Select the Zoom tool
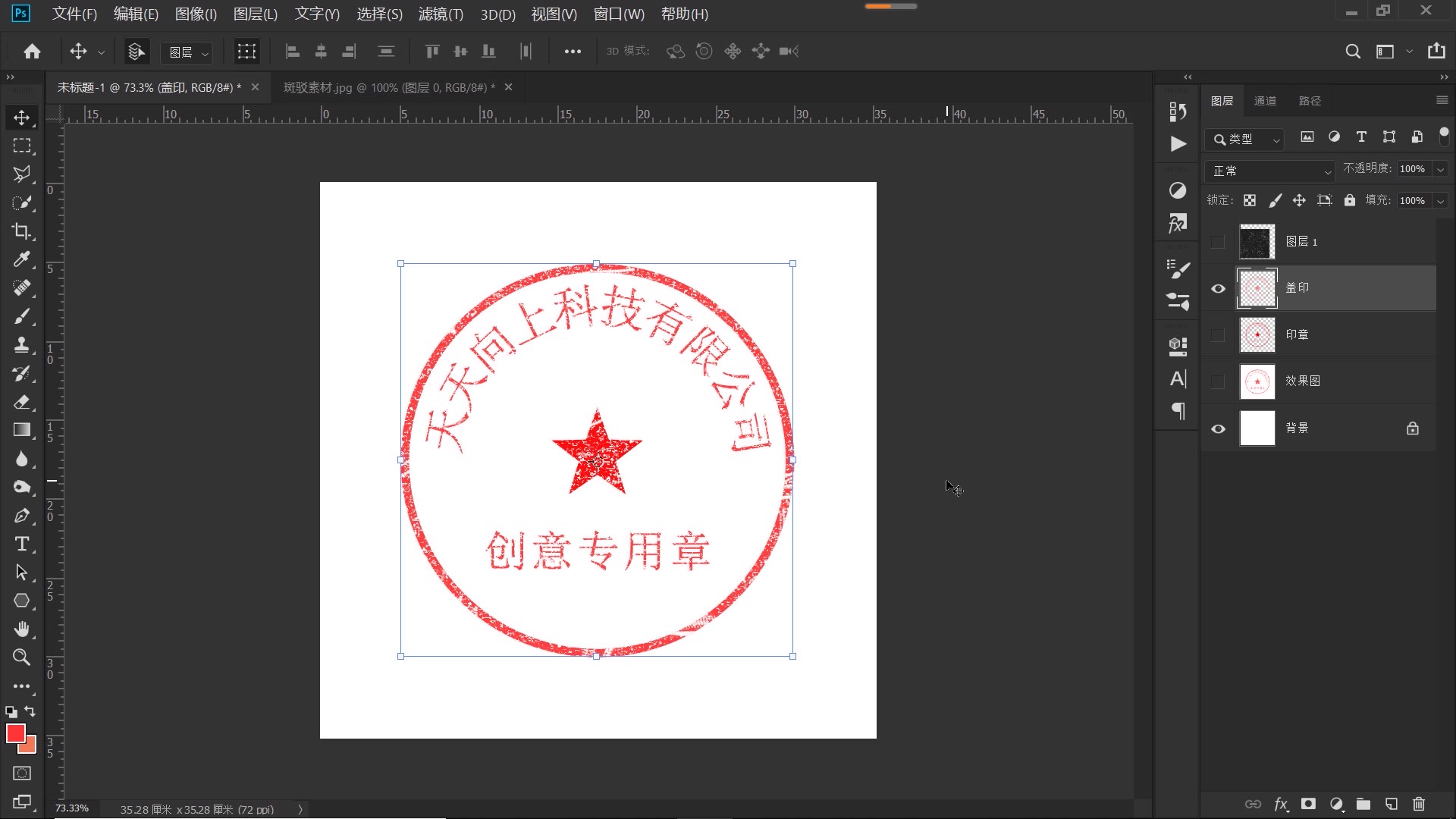 tap(22, 657)
